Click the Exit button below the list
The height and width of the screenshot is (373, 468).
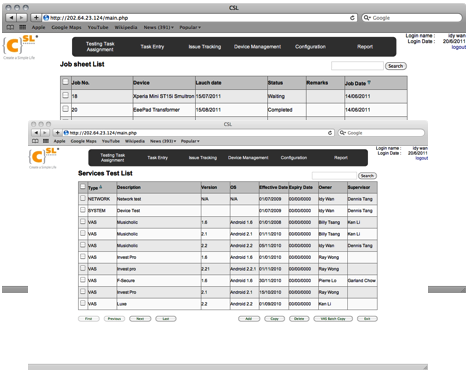pos(367,319)
